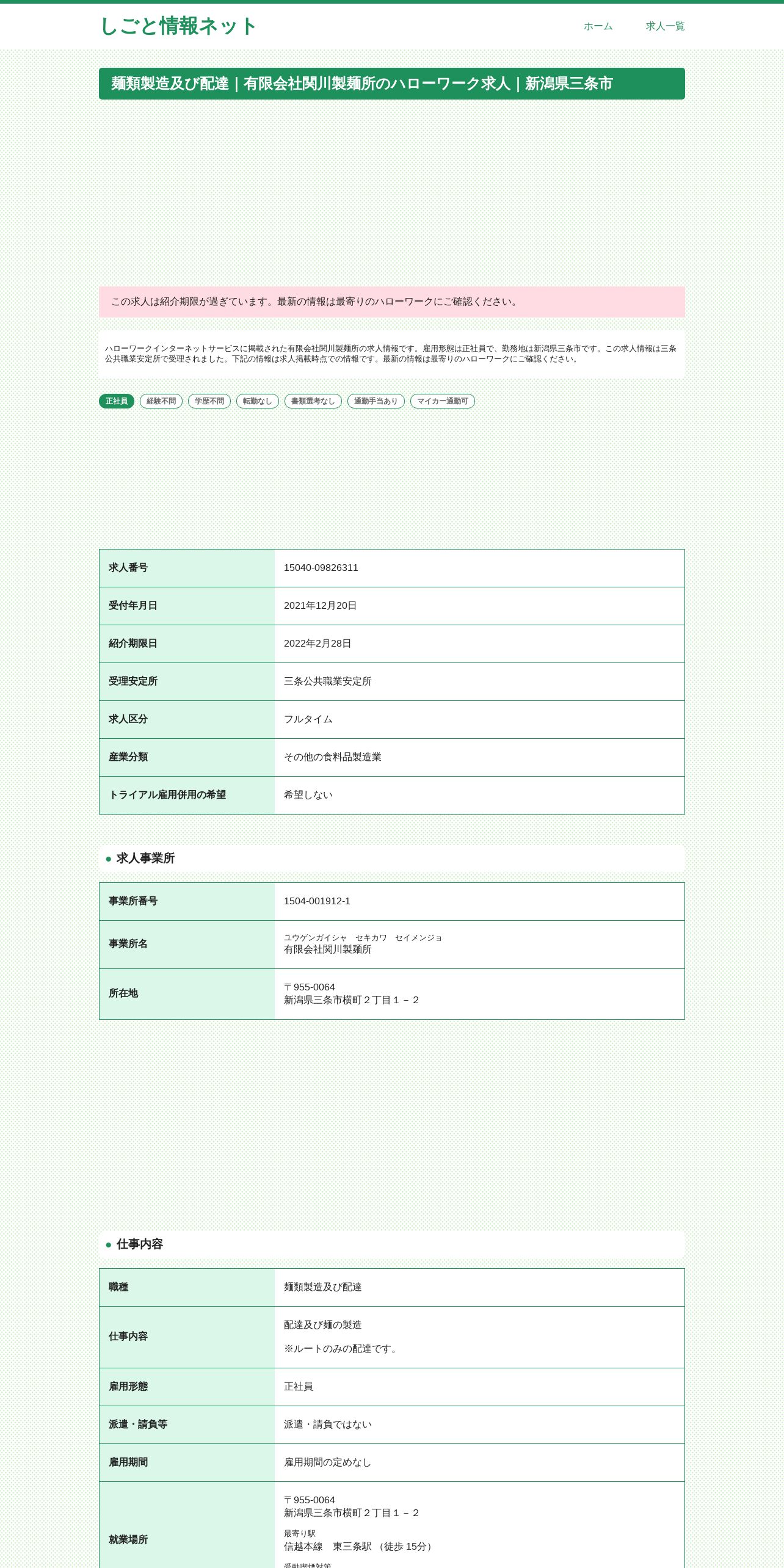Click the 職種 row label
The width and height of the screenshot is (784, 1568).
point(118,1287)
